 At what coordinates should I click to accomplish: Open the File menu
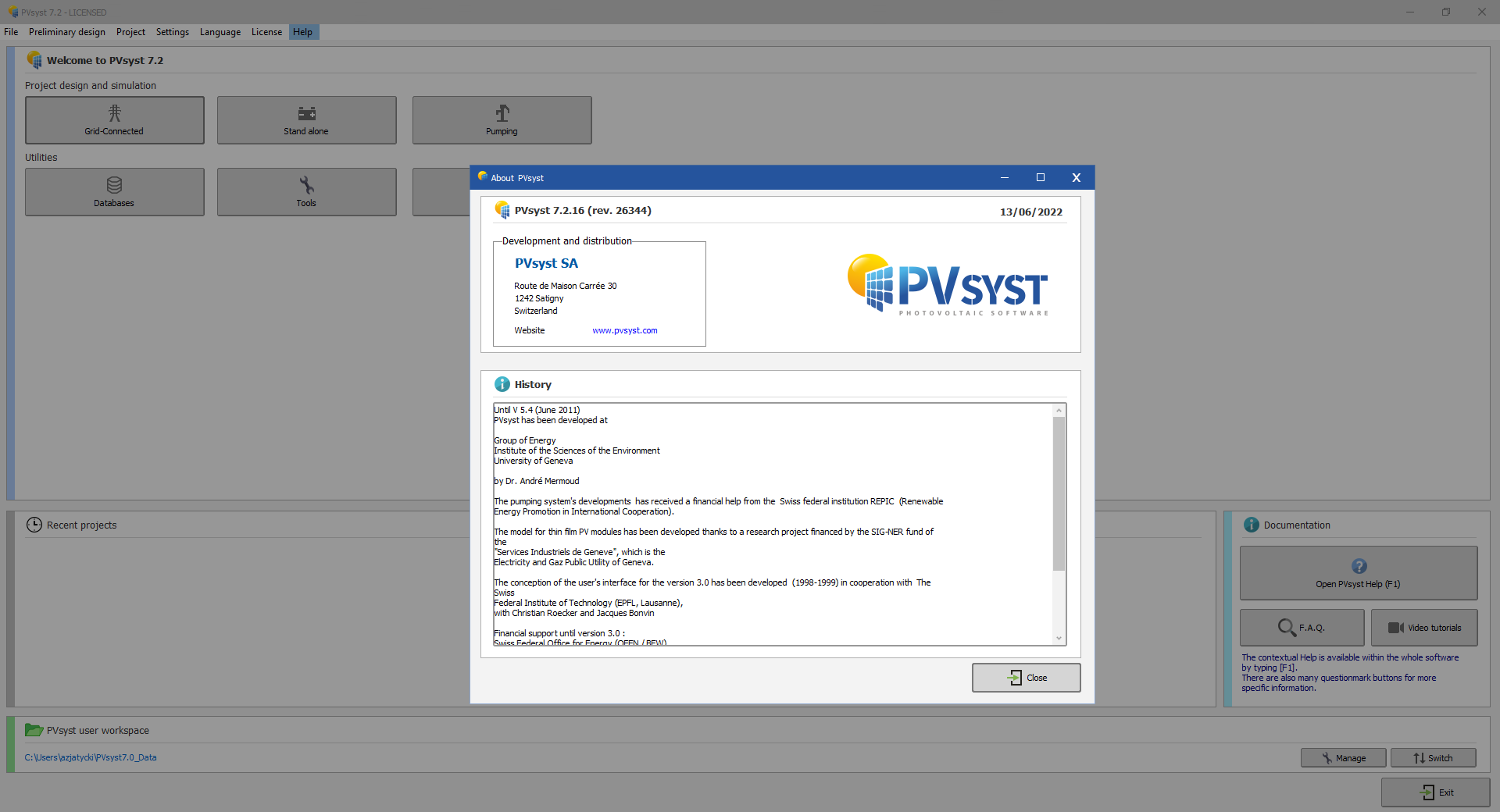[11, 32]
